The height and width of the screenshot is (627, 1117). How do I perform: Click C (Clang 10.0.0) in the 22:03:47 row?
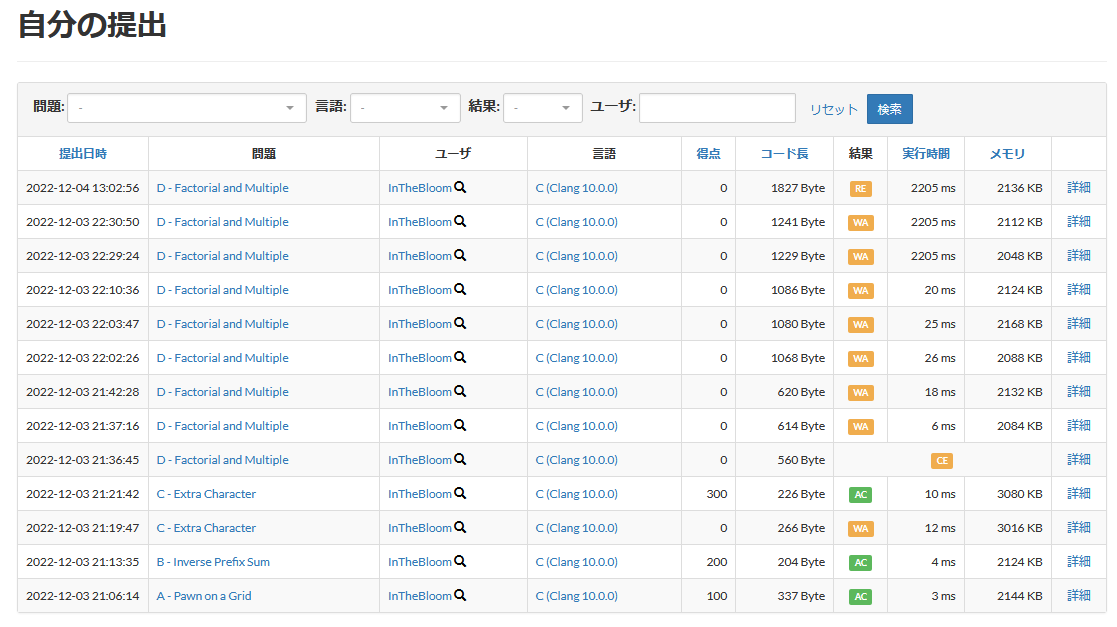point(576,324)
